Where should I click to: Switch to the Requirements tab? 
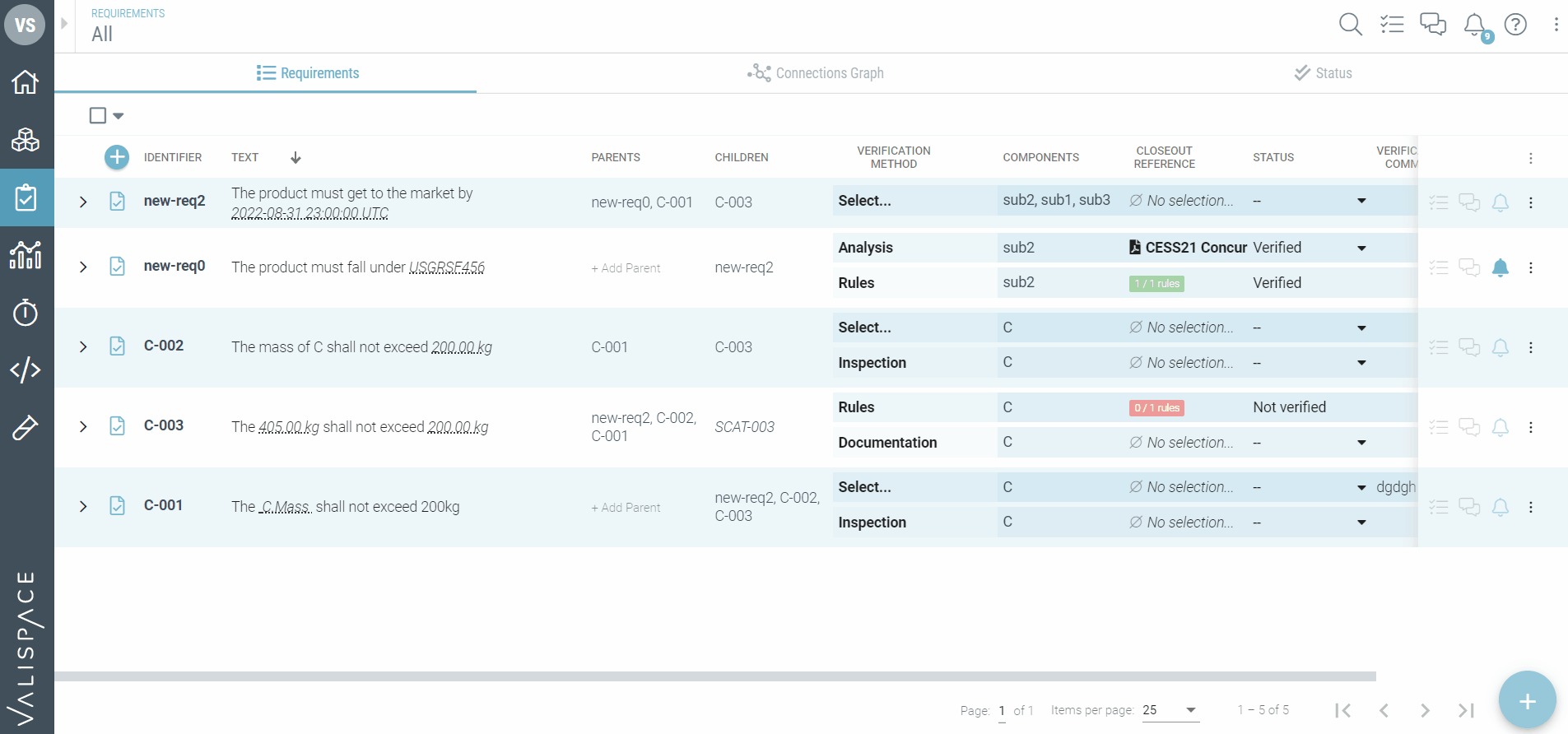pyautogui.click(x=308, y=73)
